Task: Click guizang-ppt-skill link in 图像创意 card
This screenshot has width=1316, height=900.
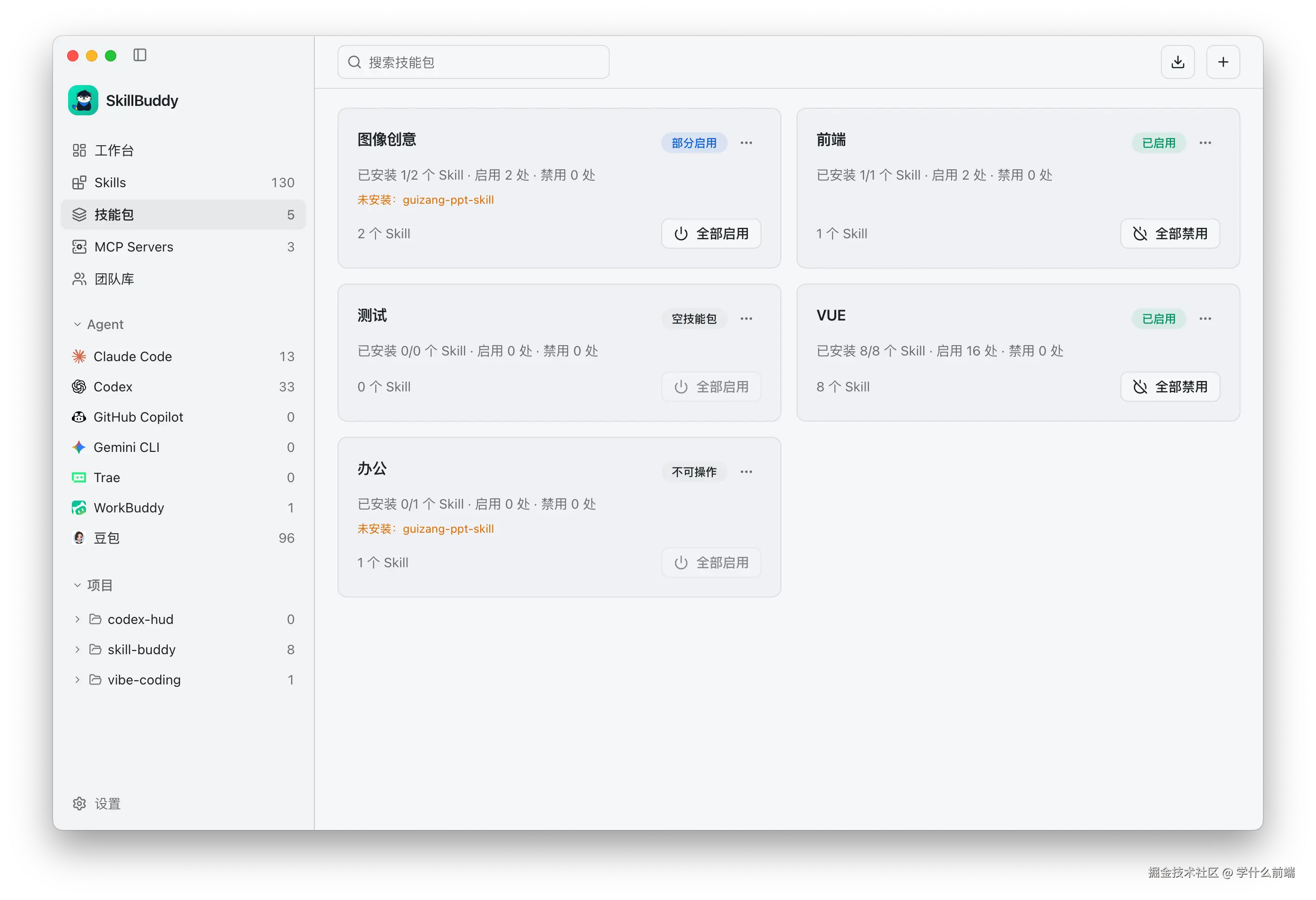Action: [448, 199]
